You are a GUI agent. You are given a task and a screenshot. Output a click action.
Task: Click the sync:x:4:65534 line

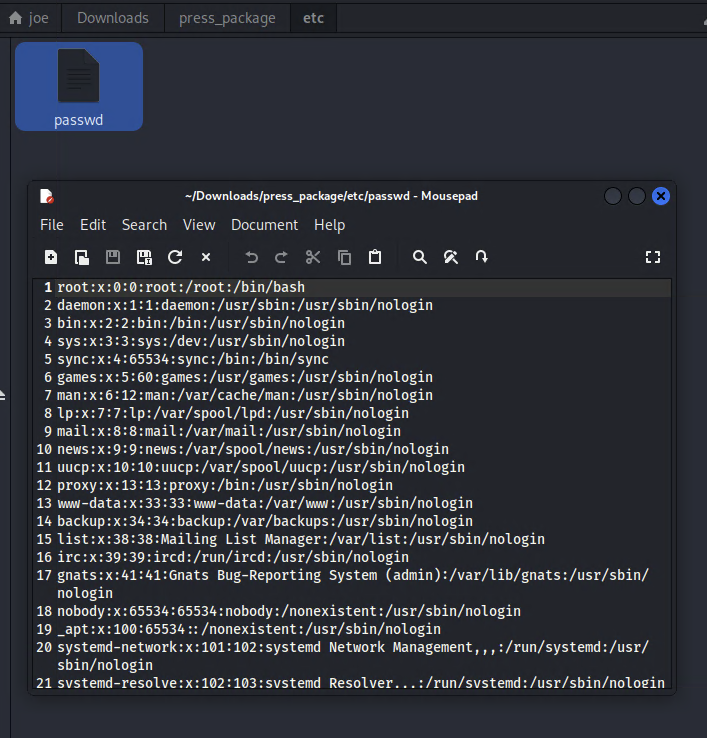click(193, 359)
